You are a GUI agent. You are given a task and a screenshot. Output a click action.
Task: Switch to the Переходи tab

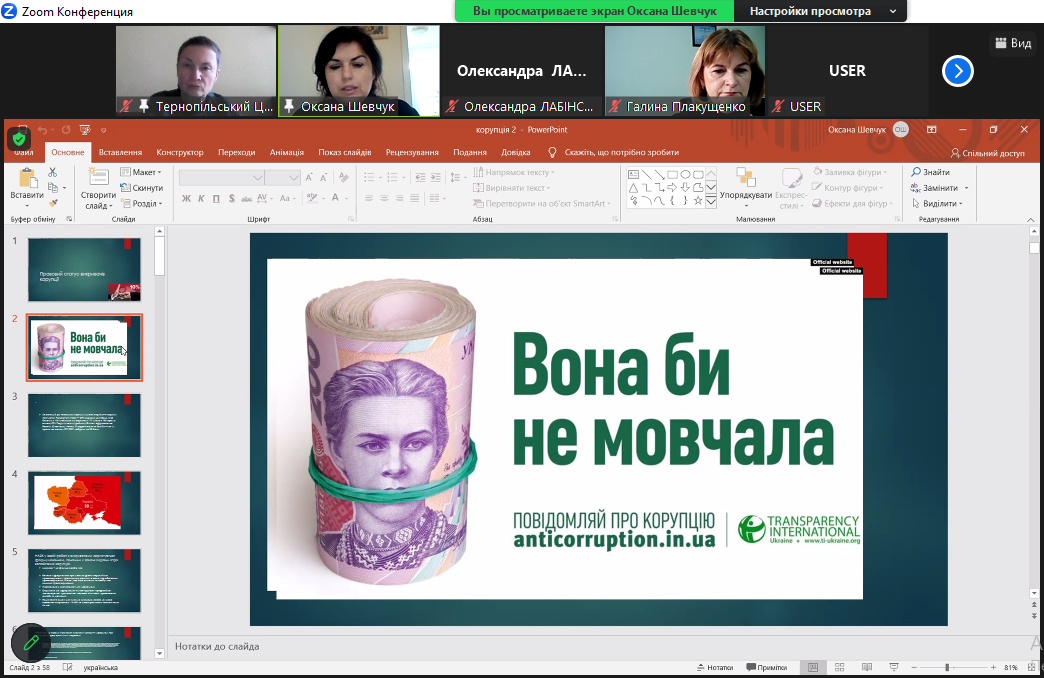coord(236,153)
